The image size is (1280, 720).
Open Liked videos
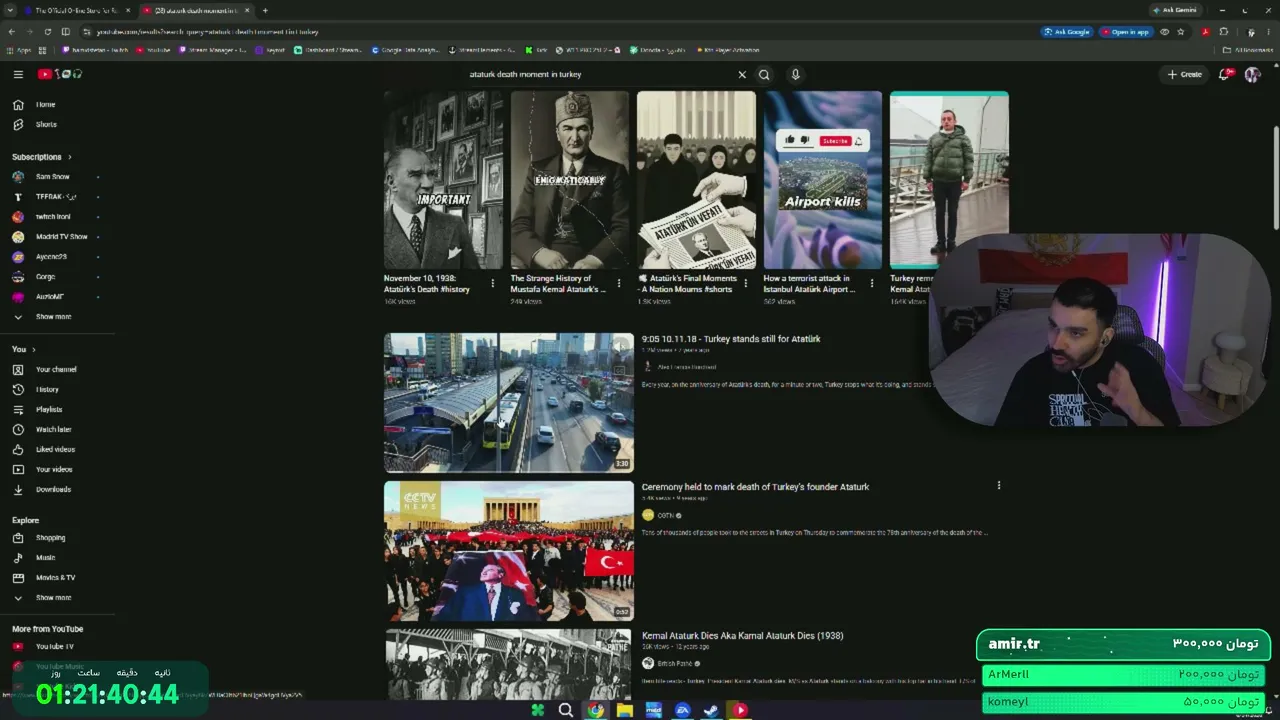(x=57, y=449)
